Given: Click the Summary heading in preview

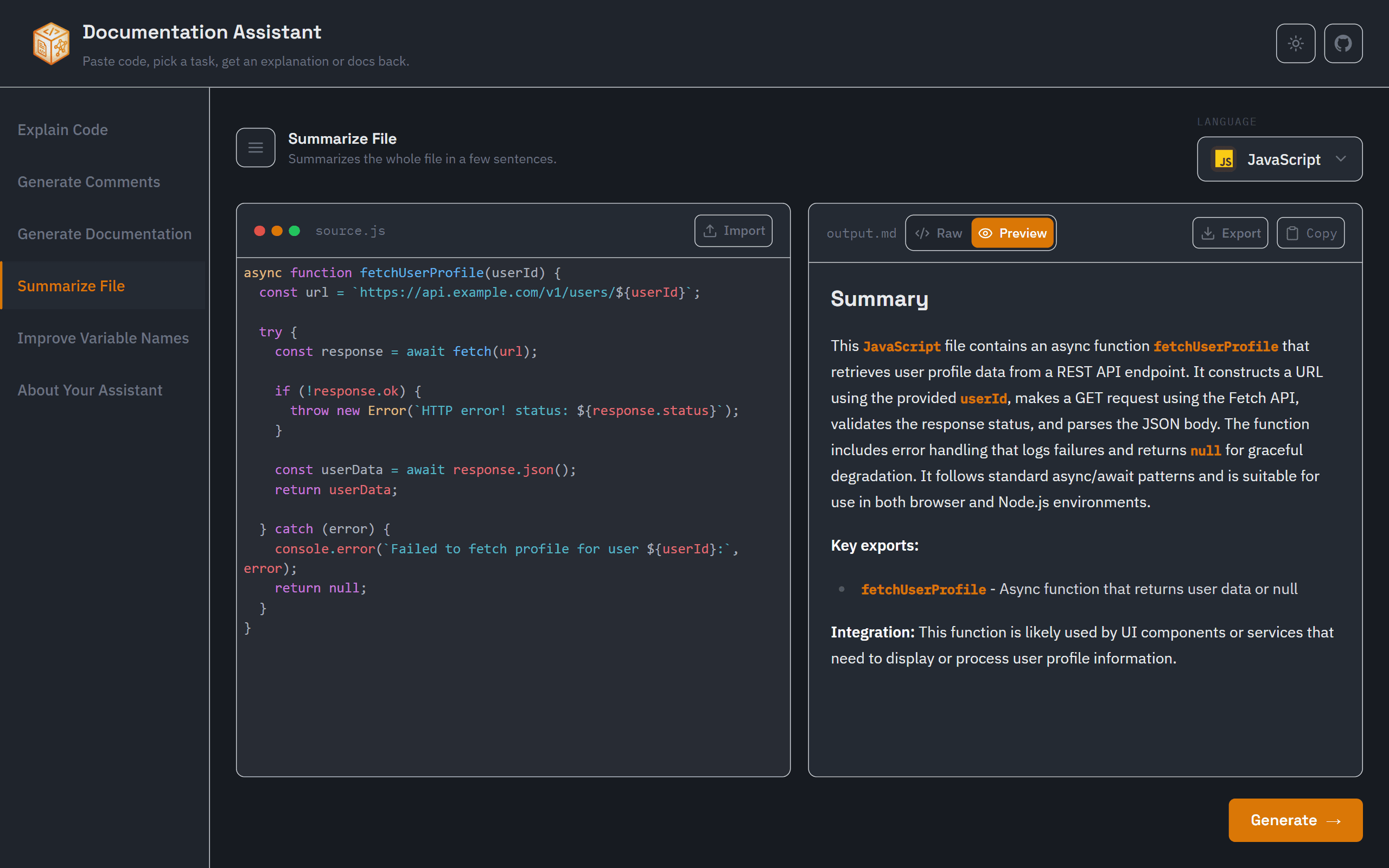Looking at the screenshot, I should pyautogui.click(x=880, y=299).
